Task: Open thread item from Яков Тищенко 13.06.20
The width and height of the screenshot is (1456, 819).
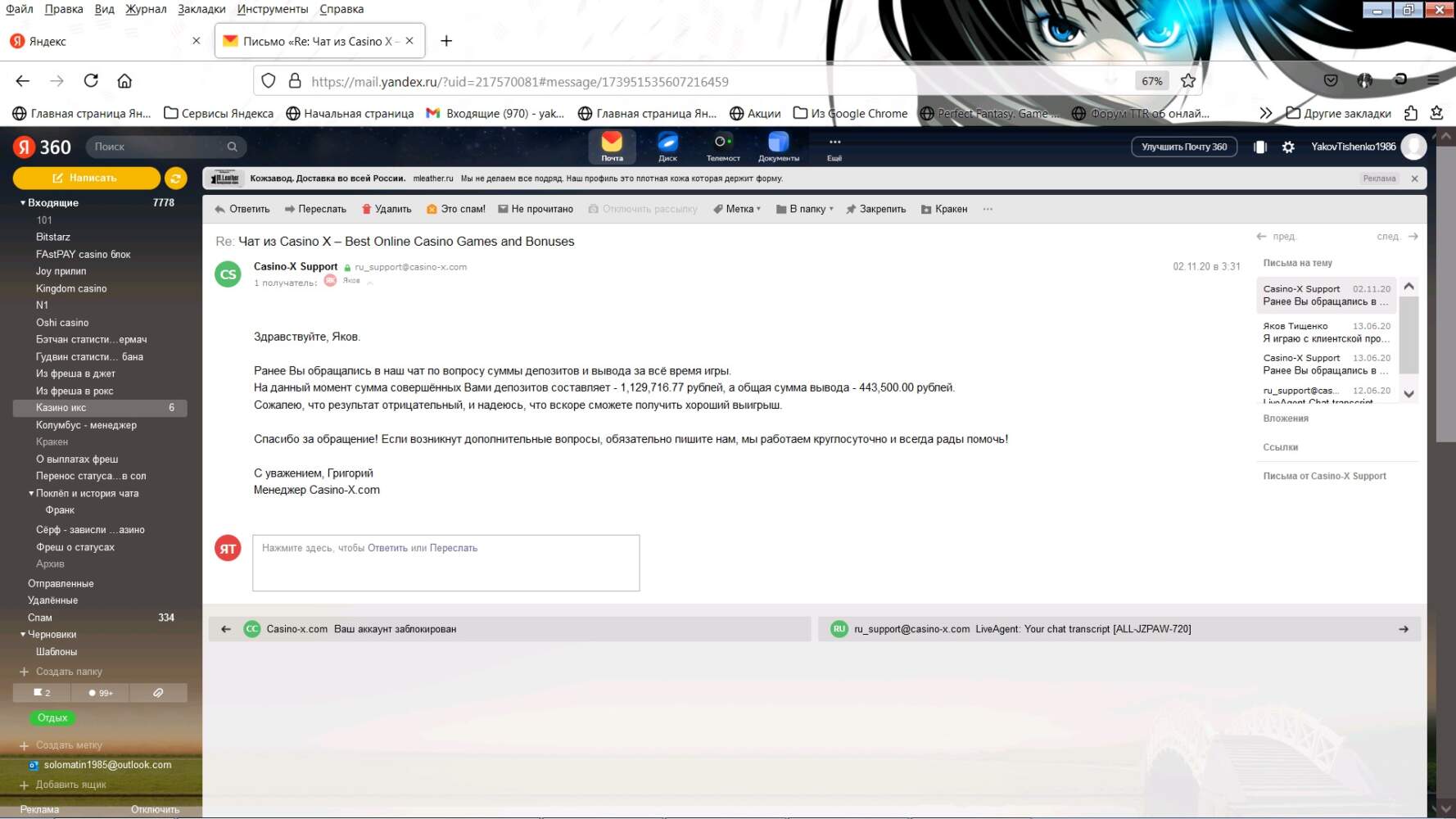Action: [1327, 333]
